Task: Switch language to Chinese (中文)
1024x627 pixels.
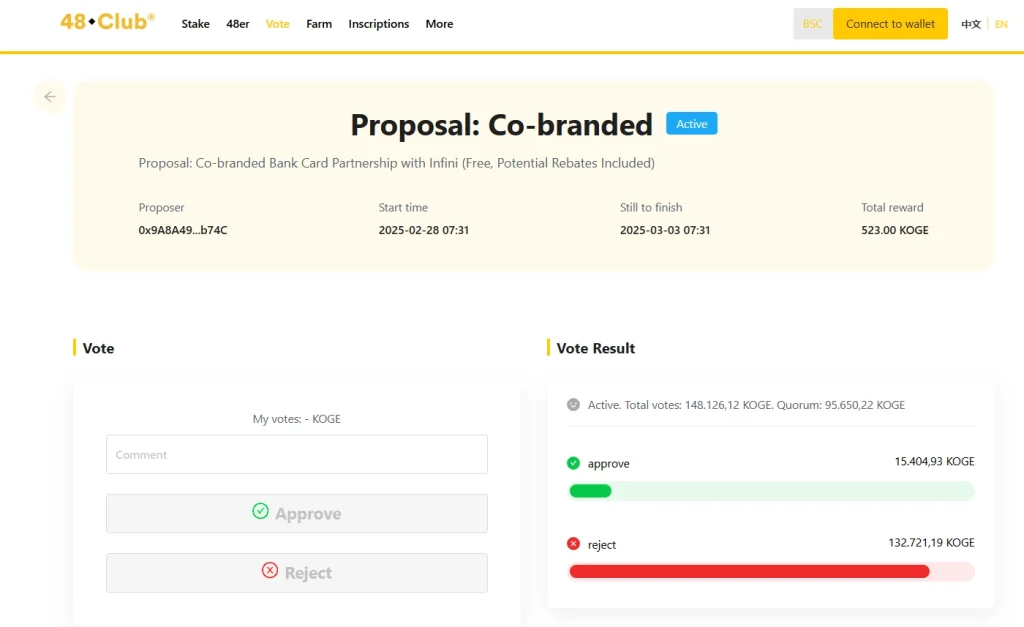Action: (970, 24)
